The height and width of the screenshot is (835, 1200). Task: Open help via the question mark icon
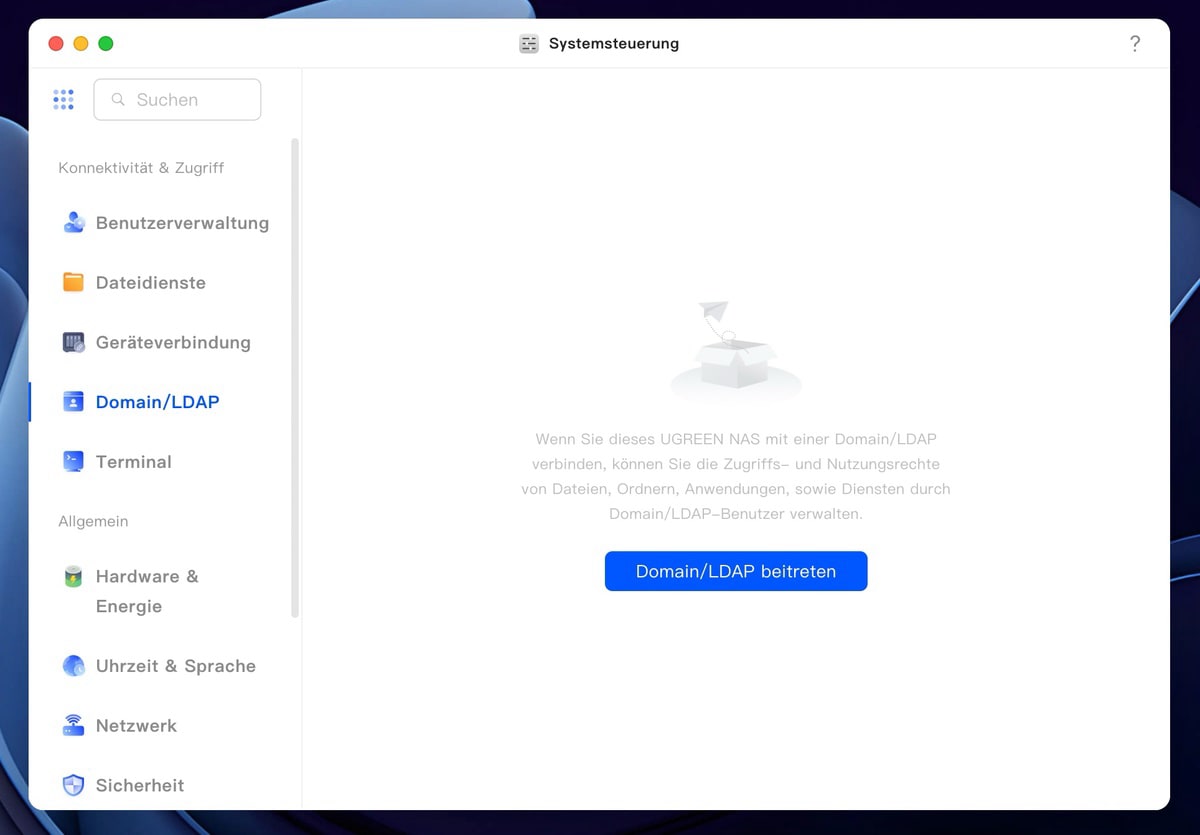point(1134,44)
